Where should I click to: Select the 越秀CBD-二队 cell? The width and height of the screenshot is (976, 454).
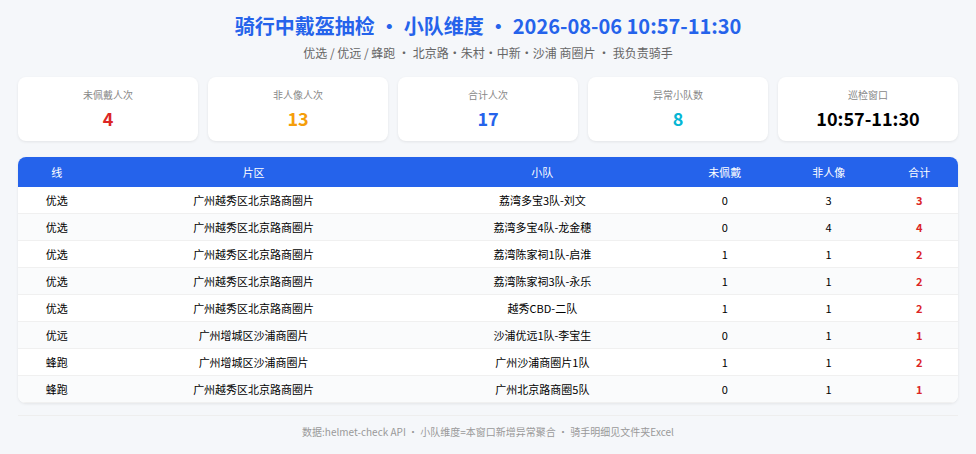542,309
